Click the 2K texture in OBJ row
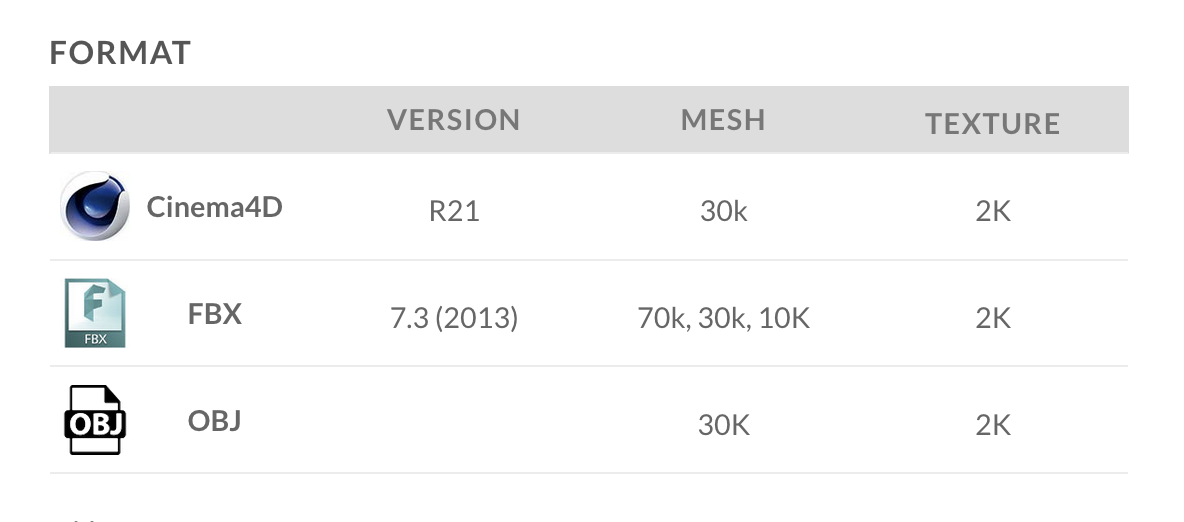The width and height of the screenshot is (1184, 522). pos(992,425)
